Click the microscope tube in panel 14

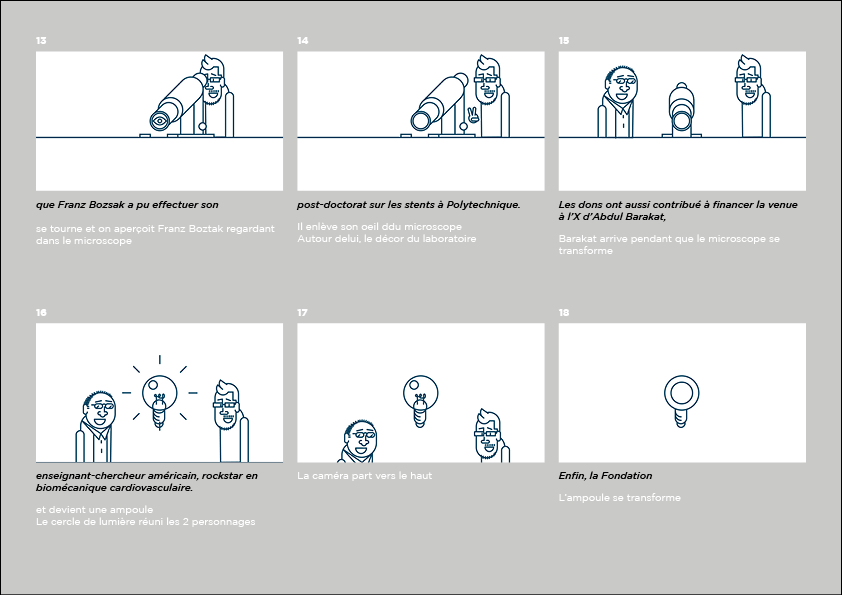click(440, 102)
